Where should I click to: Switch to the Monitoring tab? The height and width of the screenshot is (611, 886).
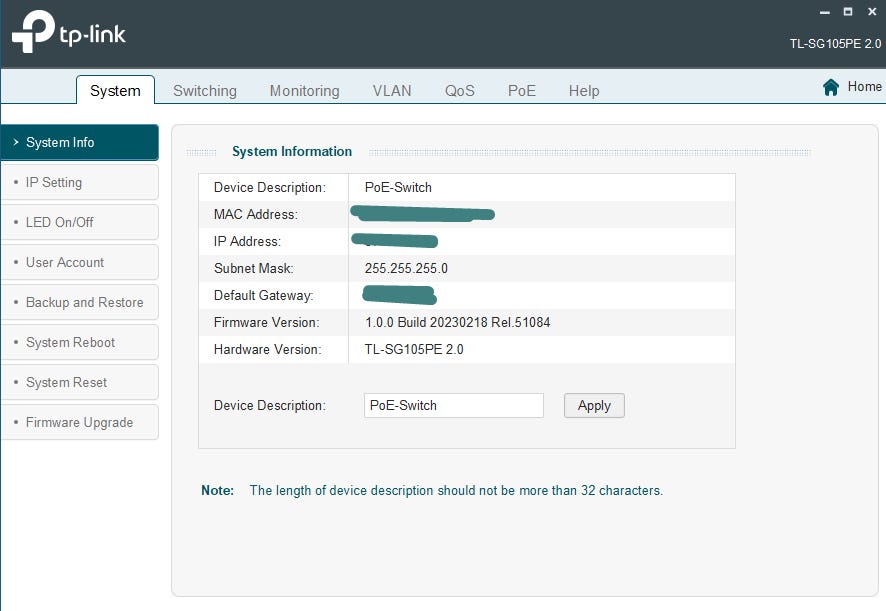point(304,91)
